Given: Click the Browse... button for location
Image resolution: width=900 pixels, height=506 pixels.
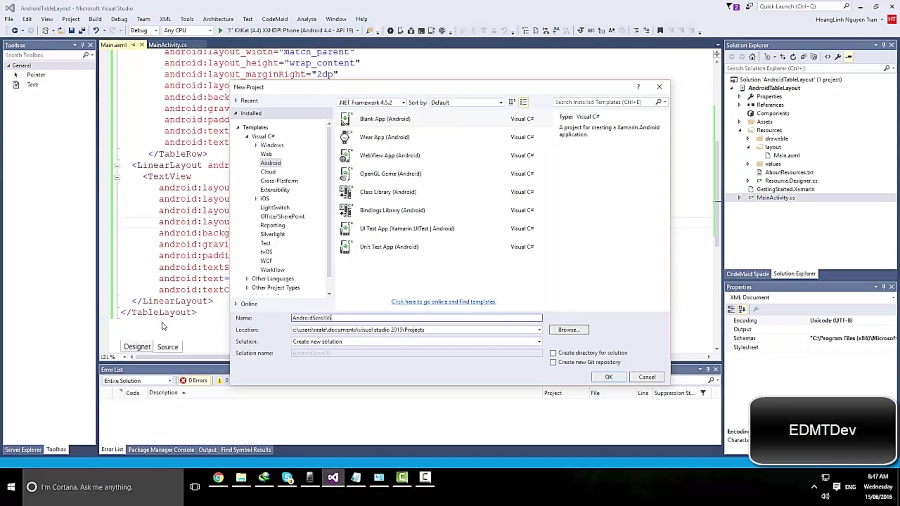Looking at the screenshot, I should (x=569, y=330).
